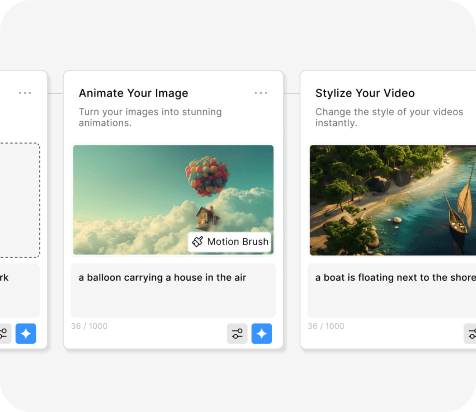Click prompt field 'a balloon carrying a house'
This screenshot has height=412, width=476.
pos(173,290)
